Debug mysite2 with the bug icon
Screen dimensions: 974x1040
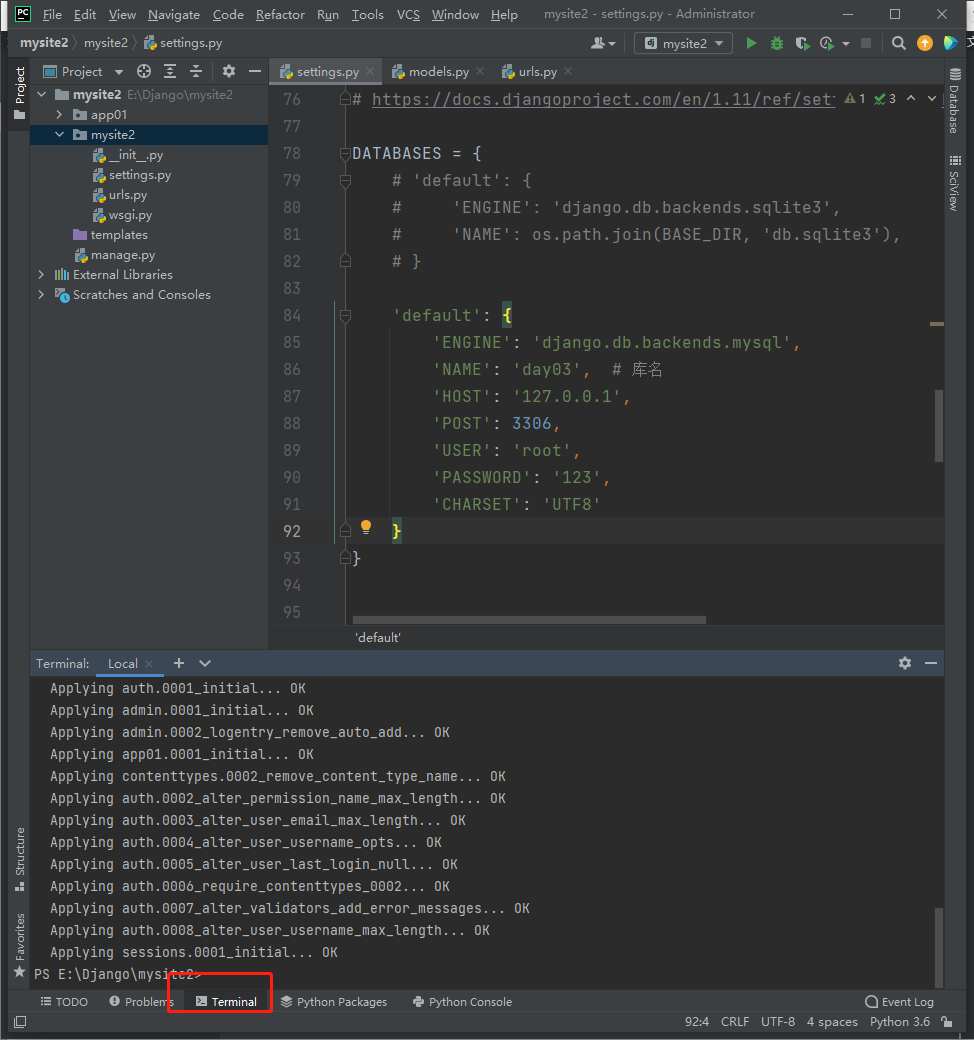click(776, 43)
